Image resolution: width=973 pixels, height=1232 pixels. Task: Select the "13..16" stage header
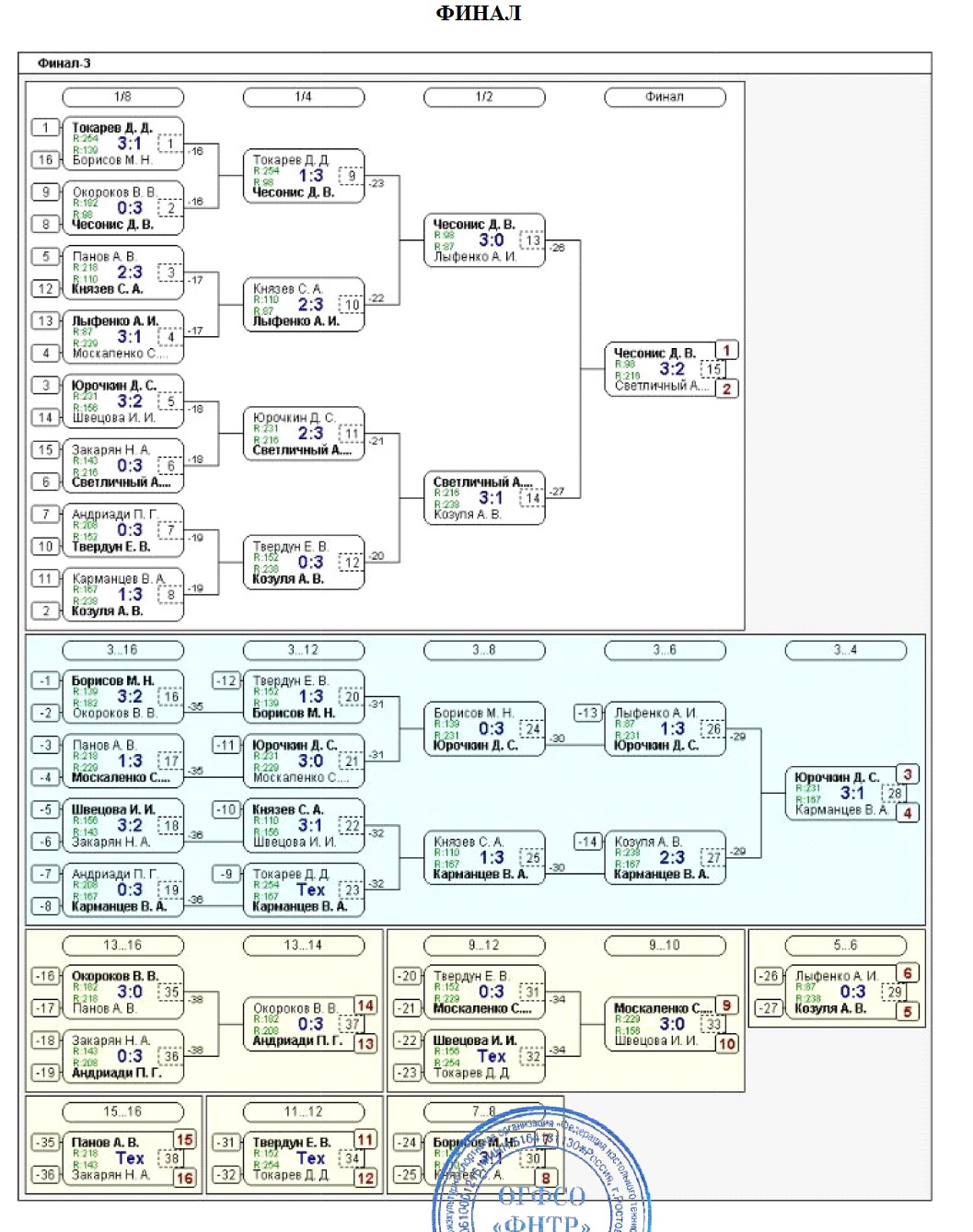click(122, 946)
